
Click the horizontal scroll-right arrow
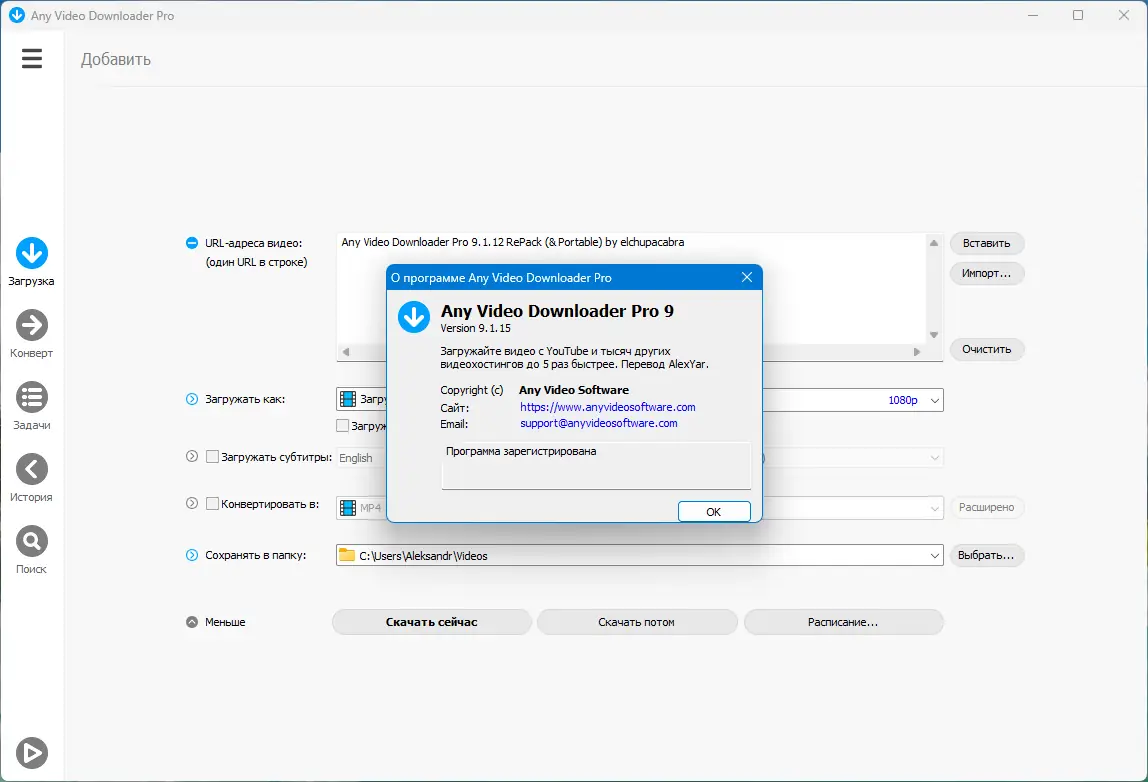click(916, 352)
